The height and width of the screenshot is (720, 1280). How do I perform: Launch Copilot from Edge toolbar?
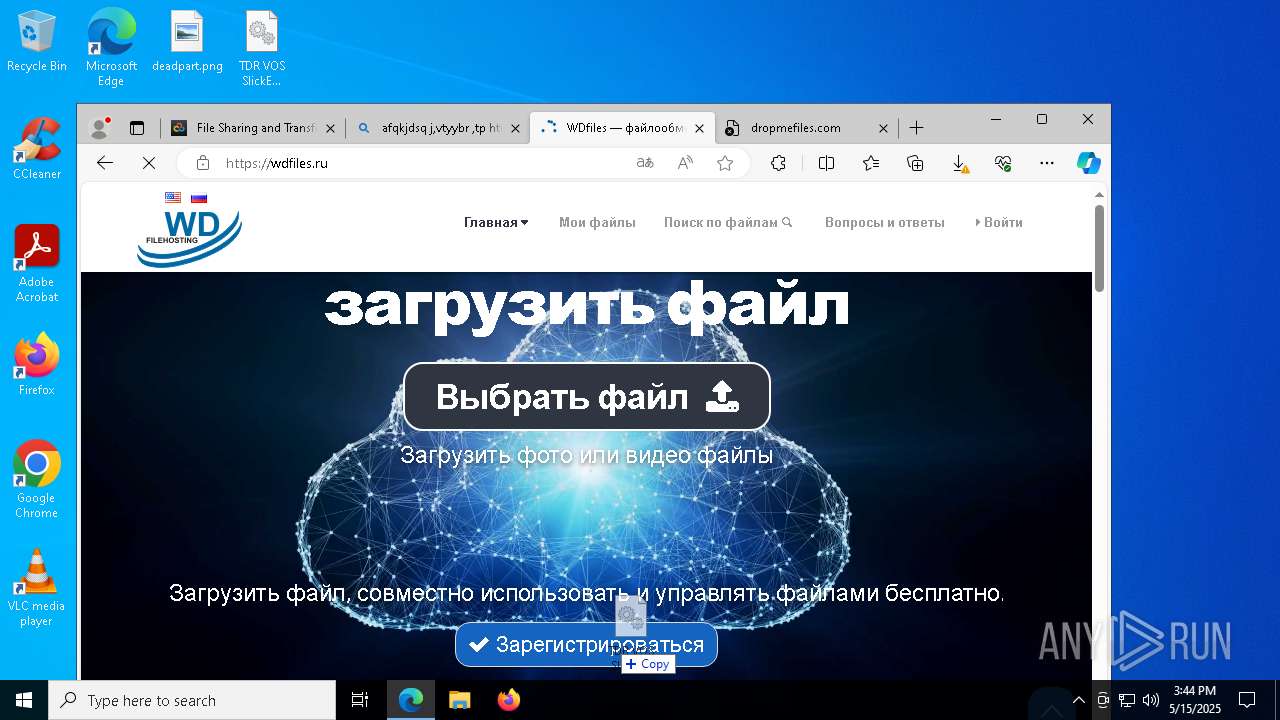(1089, 163)
